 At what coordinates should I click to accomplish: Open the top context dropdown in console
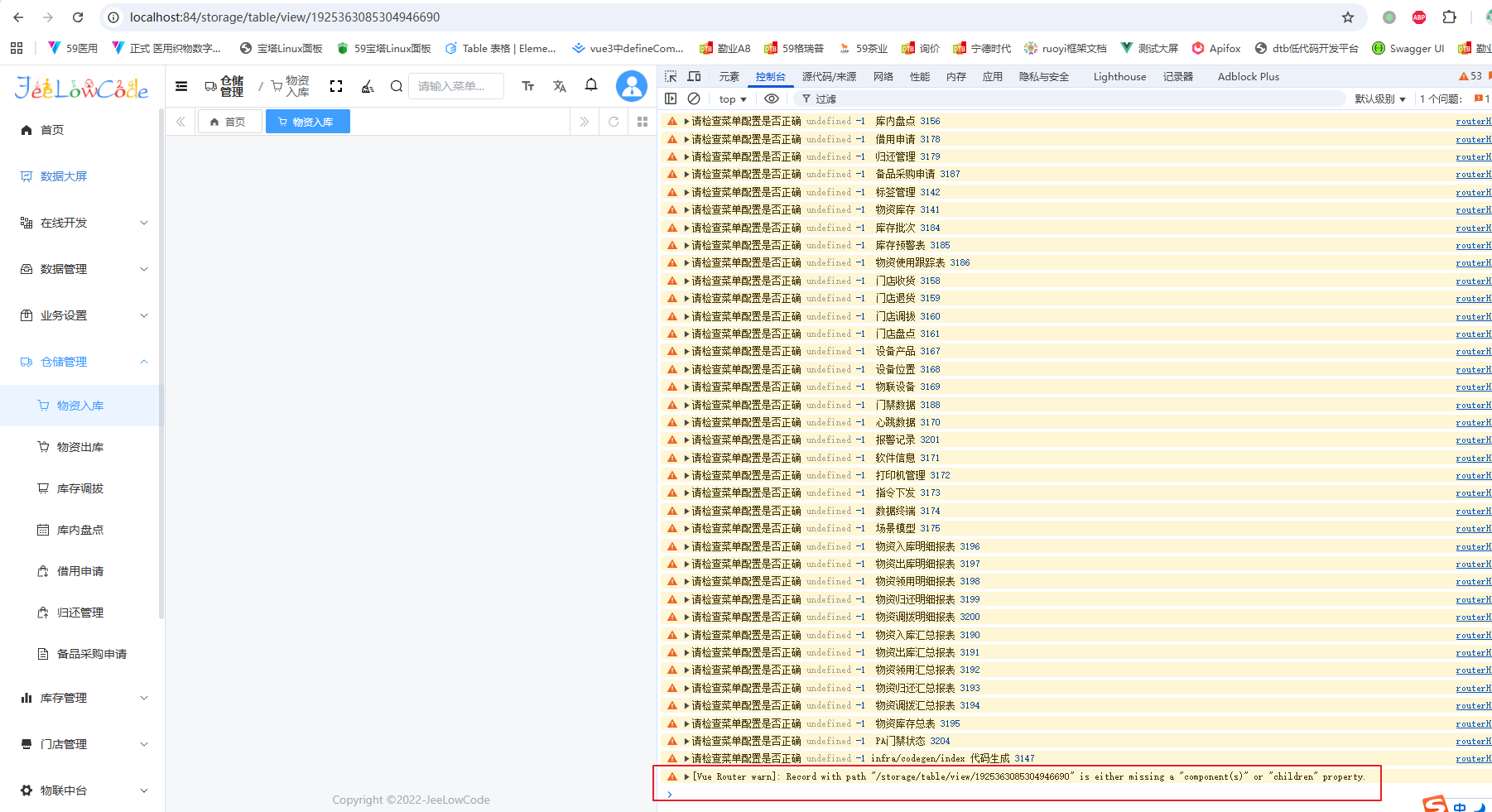click(732, 98)
